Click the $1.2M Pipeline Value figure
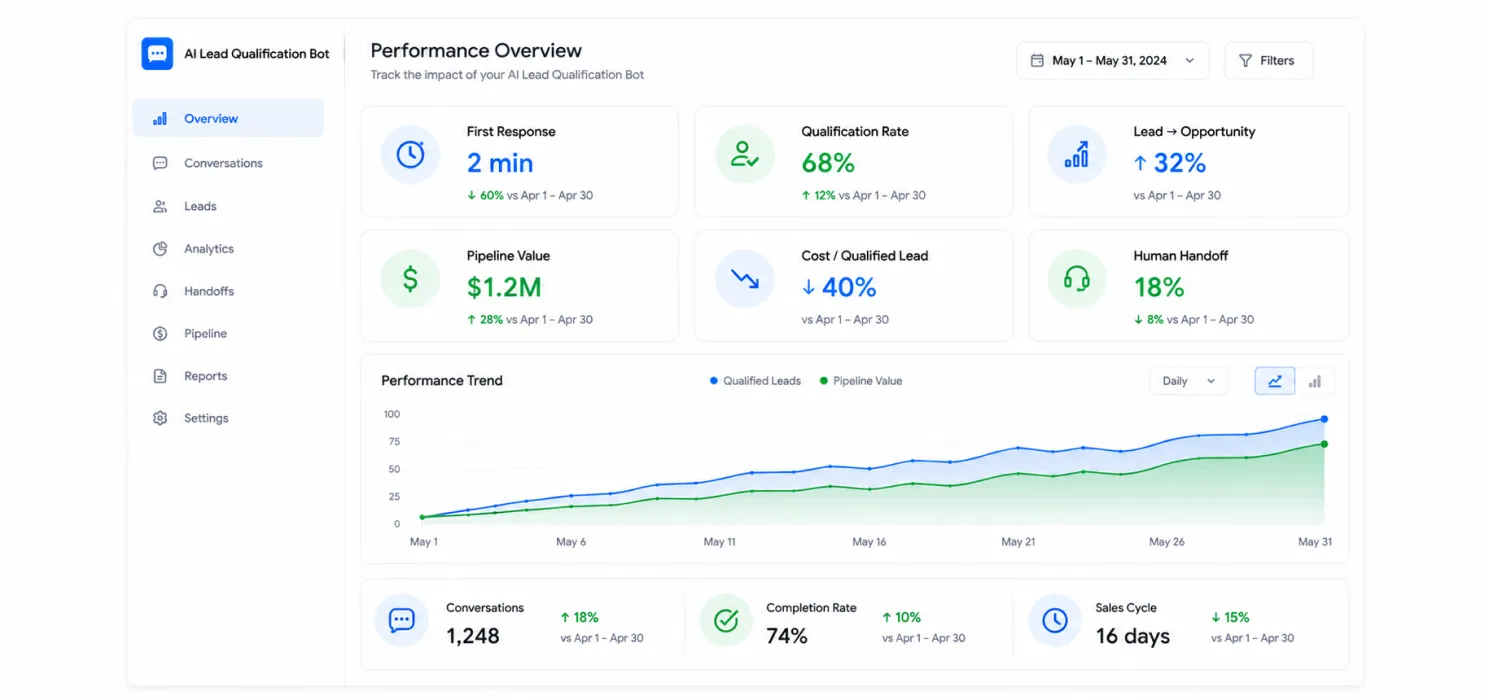1488x700 pixels. [x=504, y=287]
